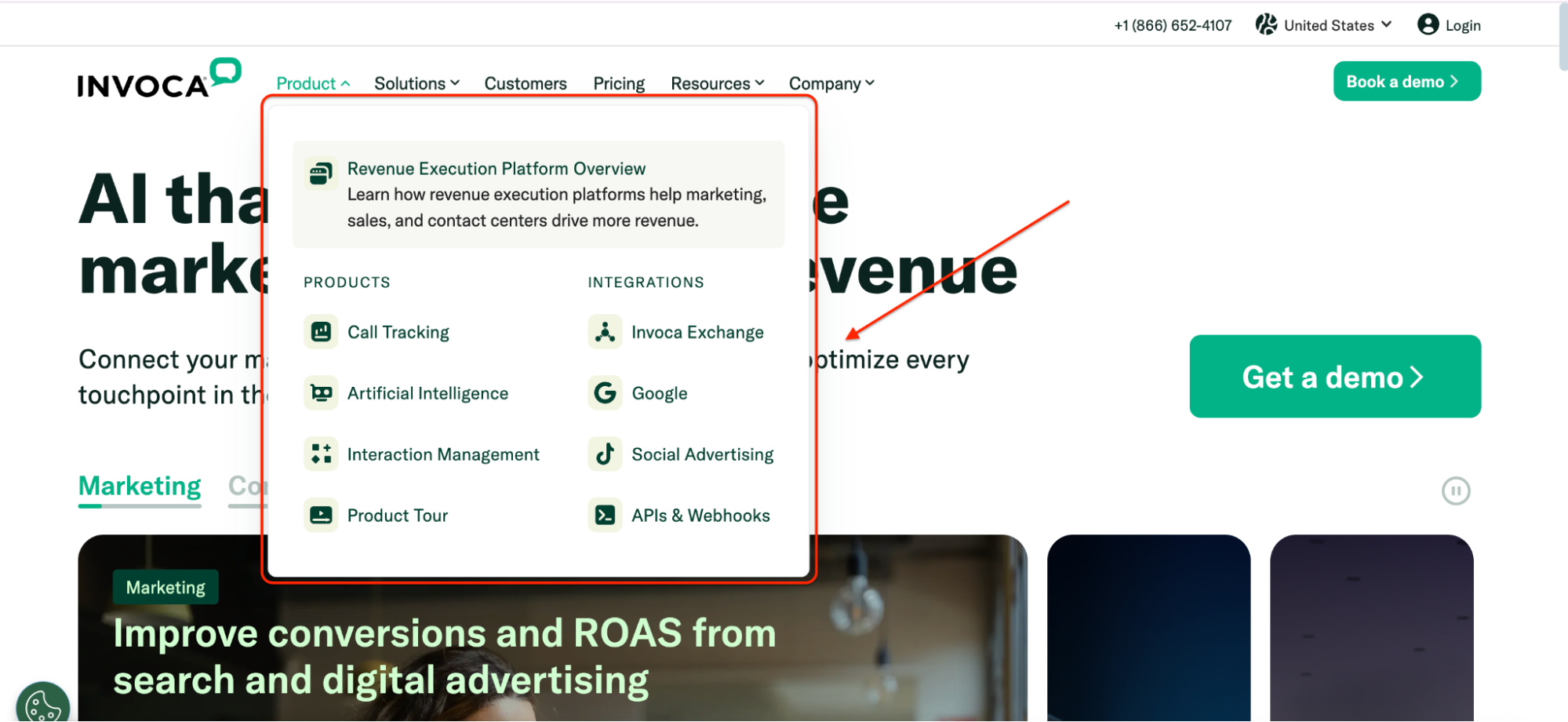
Task: Pause the carousel with the pause button
Action: point(1456,491)
